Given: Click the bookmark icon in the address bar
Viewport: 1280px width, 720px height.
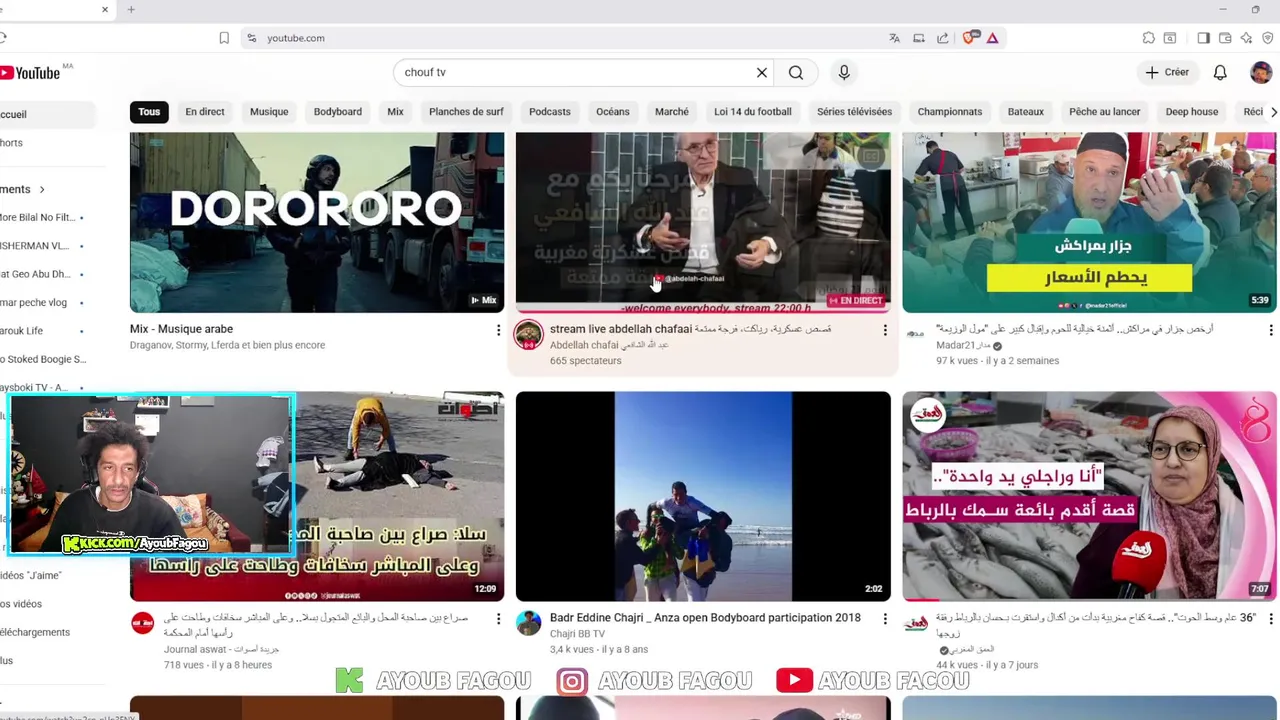Looking at the screenshot, I should tap(224, 38).
